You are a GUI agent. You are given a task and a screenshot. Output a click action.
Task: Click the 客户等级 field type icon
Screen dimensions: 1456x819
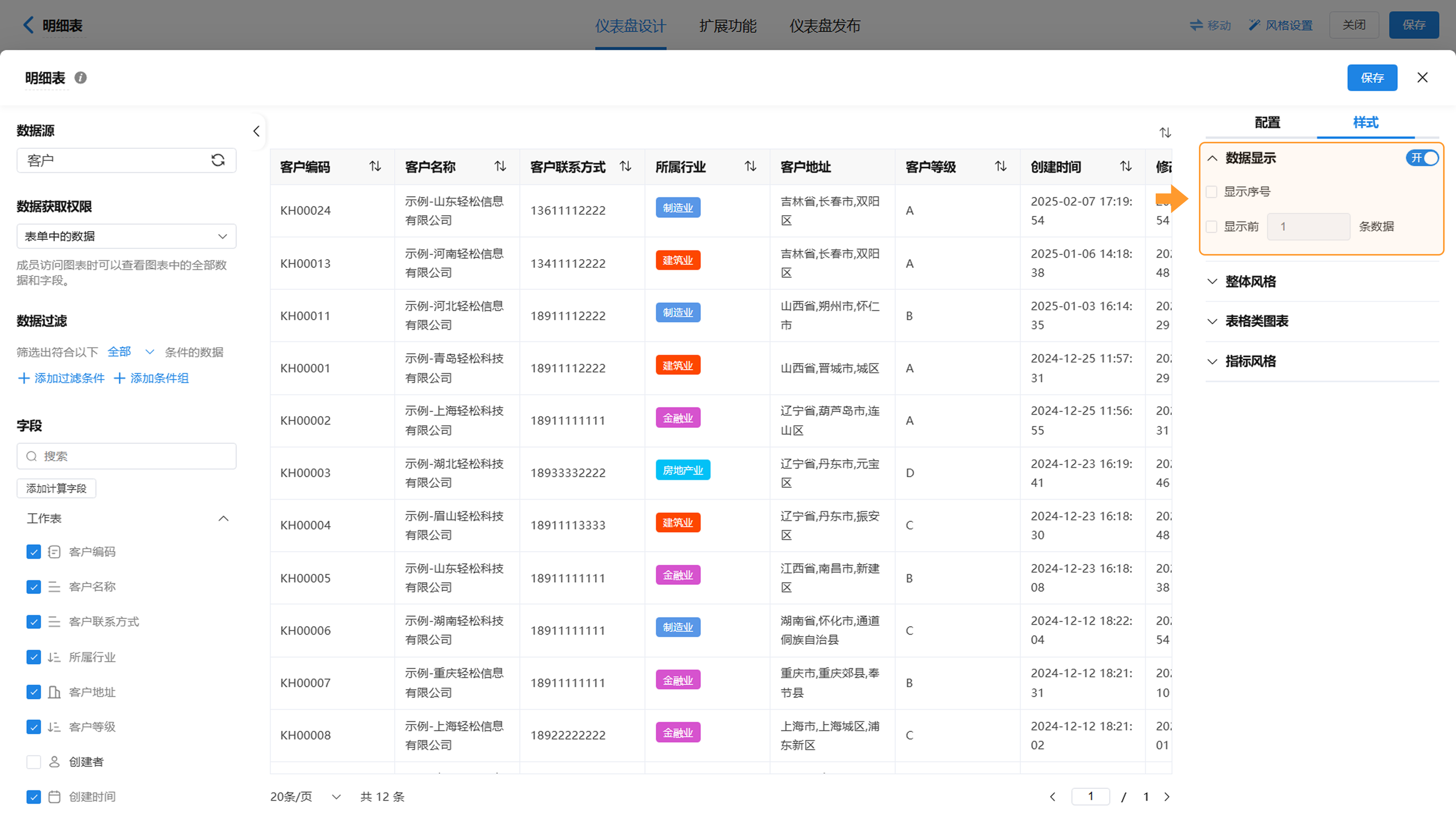(x=54, y=726)
